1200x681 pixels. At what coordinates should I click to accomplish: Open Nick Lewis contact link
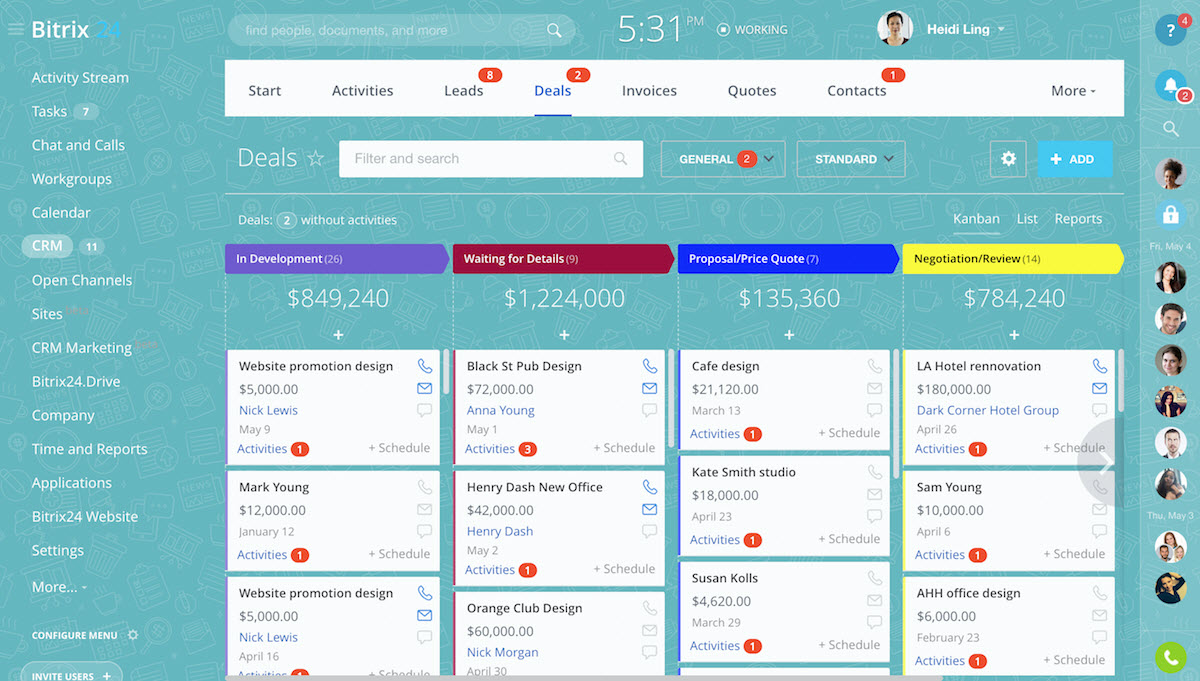(x=268, y=410)
